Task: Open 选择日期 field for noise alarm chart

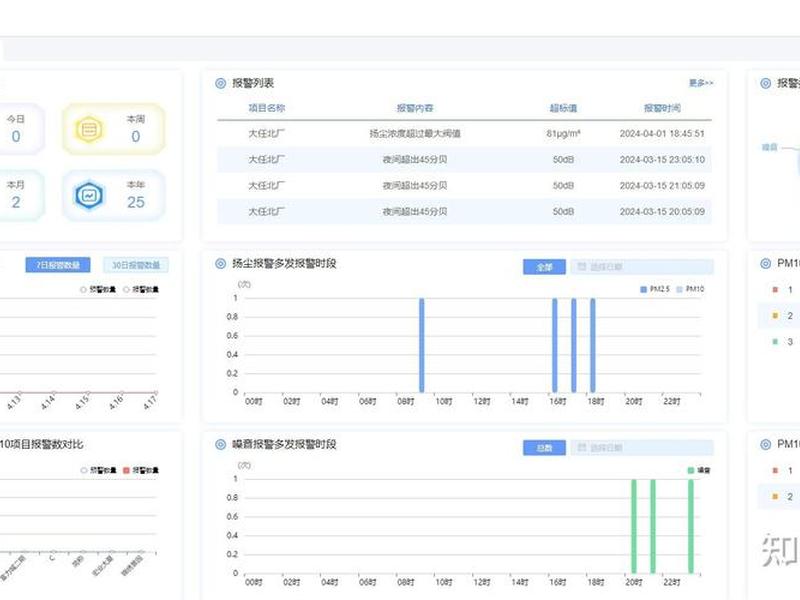Action: [x=642, y=448]
